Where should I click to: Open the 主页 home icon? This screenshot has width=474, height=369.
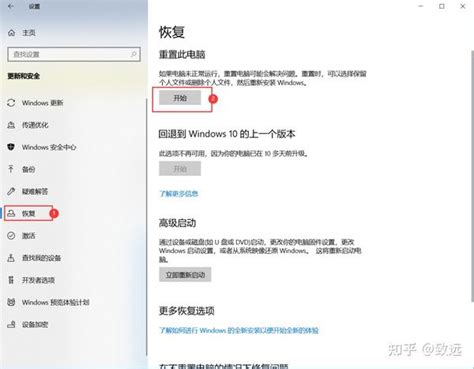[11, 33]
